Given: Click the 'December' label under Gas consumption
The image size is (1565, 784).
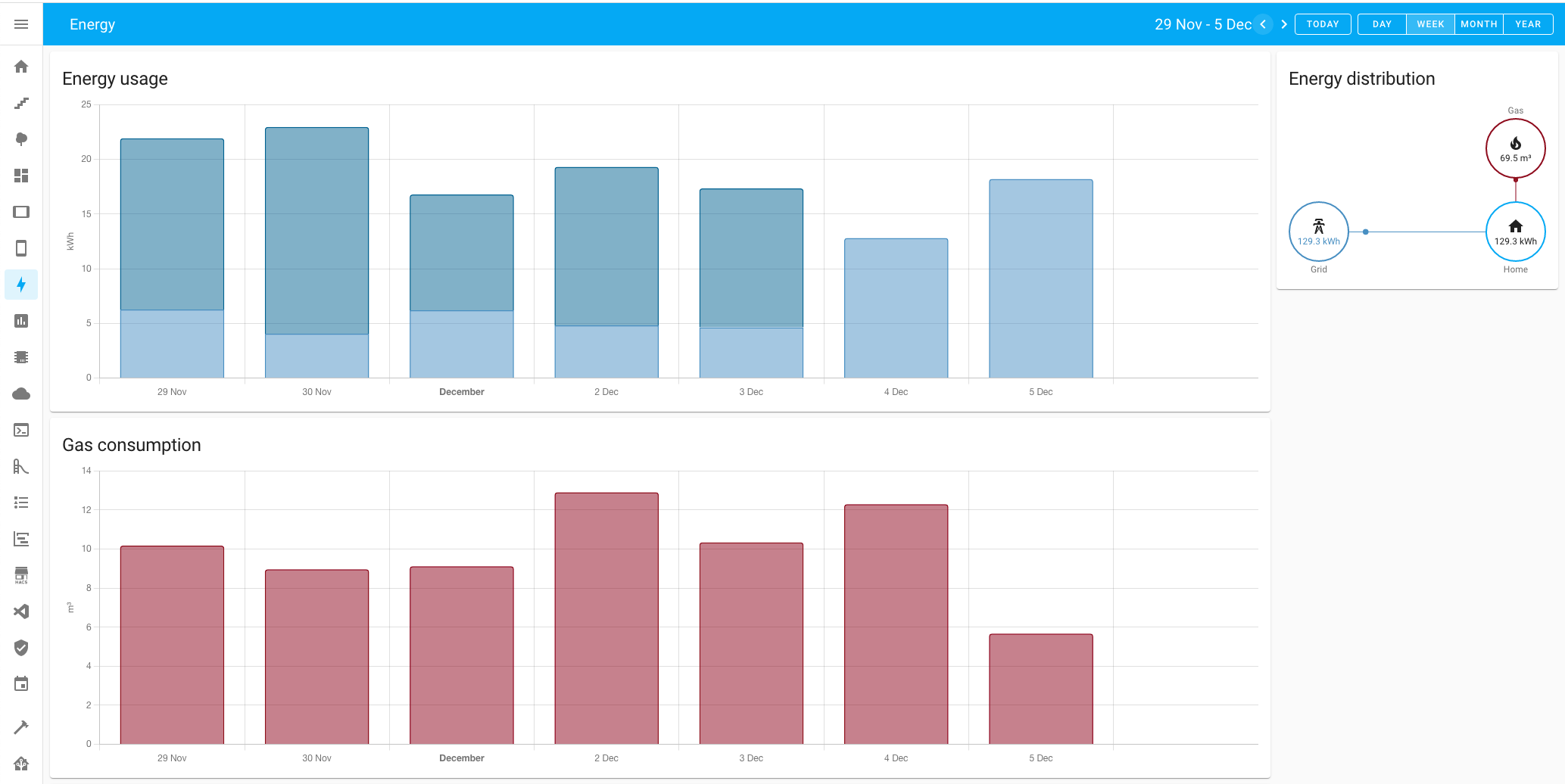Looking at the screenshot, I should pos(462,758).
